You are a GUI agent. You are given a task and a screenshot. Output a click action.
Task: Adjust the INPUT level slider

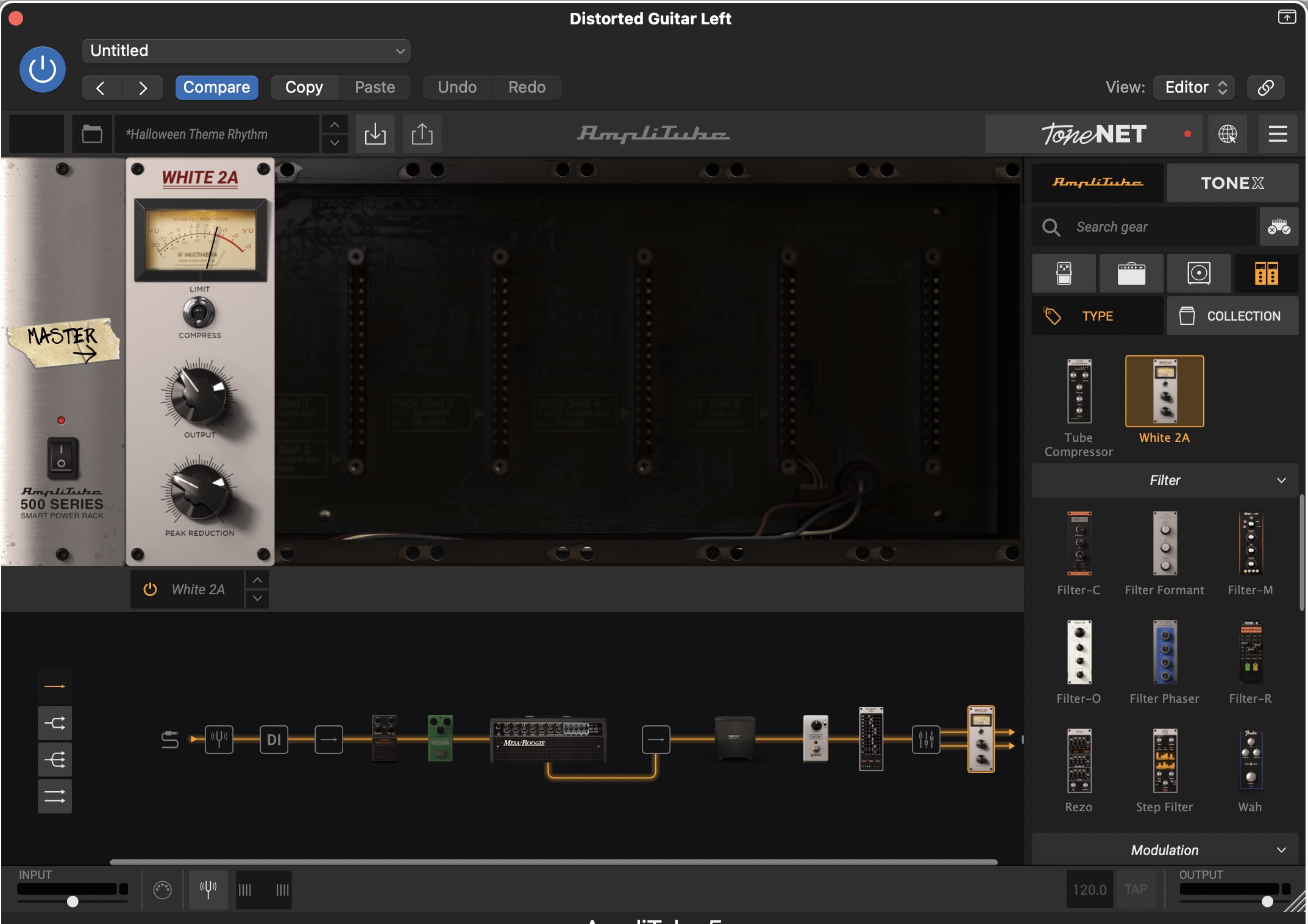click(73, 901)
